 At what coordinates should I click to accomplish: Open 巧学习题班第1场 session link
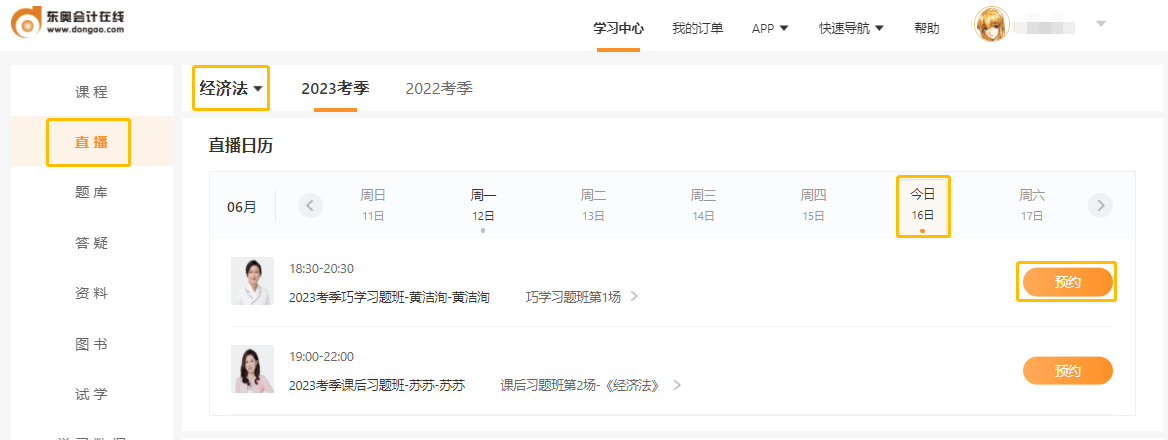pos(581,297)
